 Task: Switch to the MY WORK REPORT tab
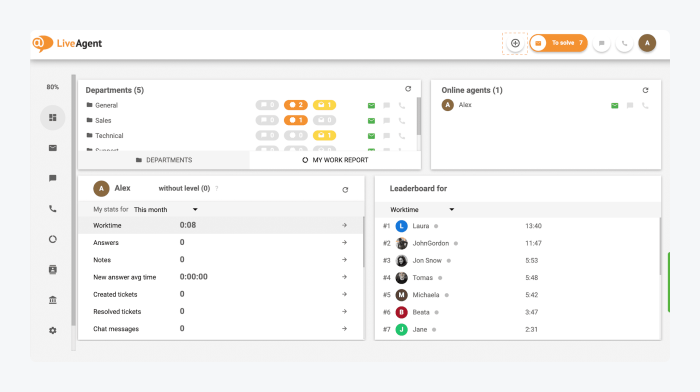[x=335, y=160]
